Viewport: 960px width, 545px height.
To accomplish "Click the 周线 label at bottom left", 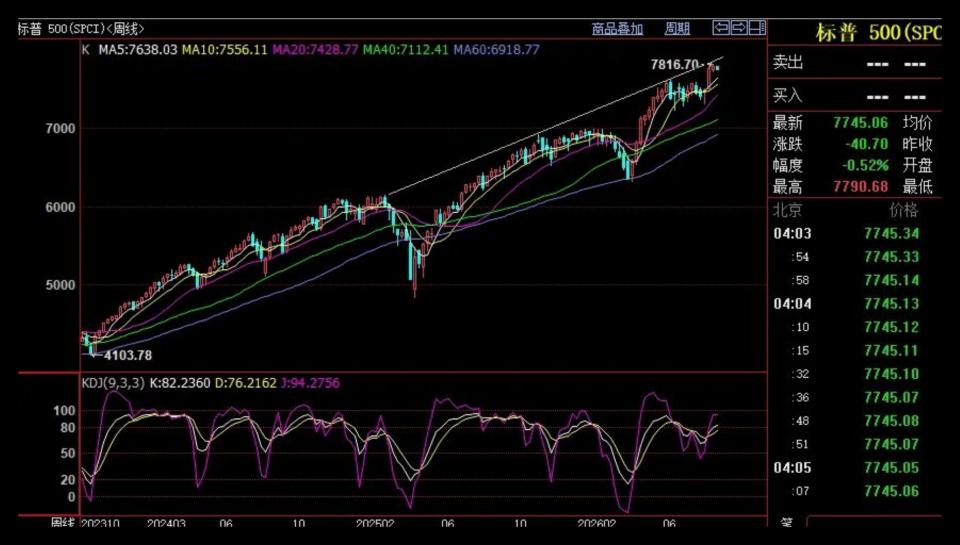I will coord(62,522).
